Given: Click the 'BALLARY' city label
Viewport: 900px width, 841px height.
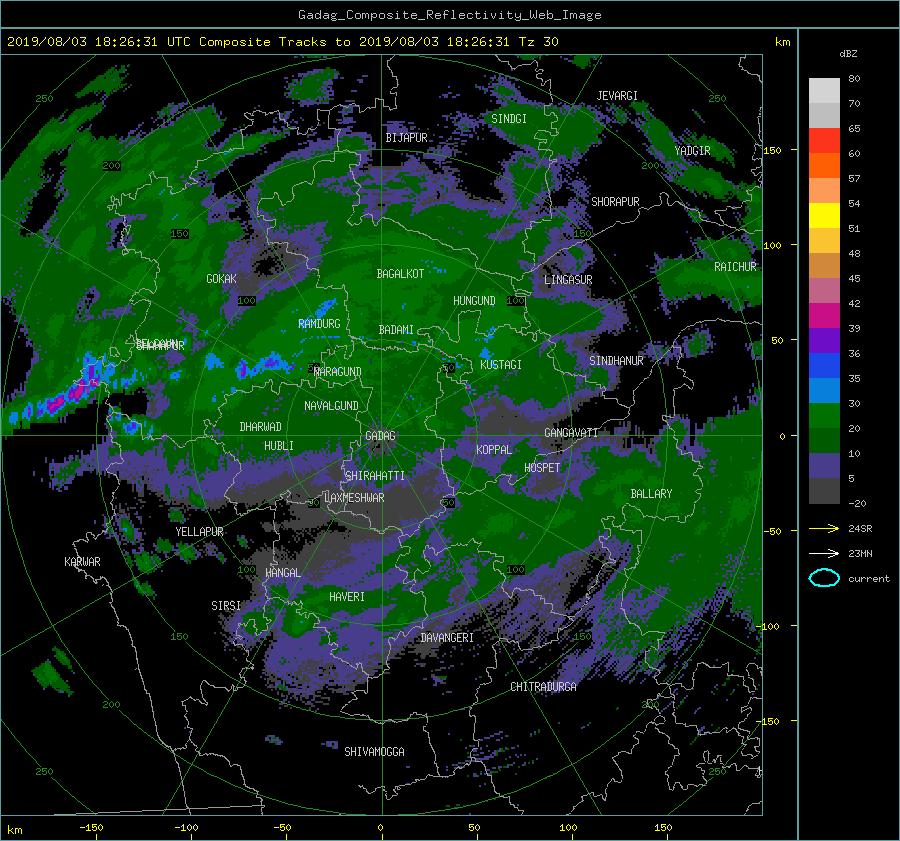Looking at the screenshot, I should [x=651, y=494].
